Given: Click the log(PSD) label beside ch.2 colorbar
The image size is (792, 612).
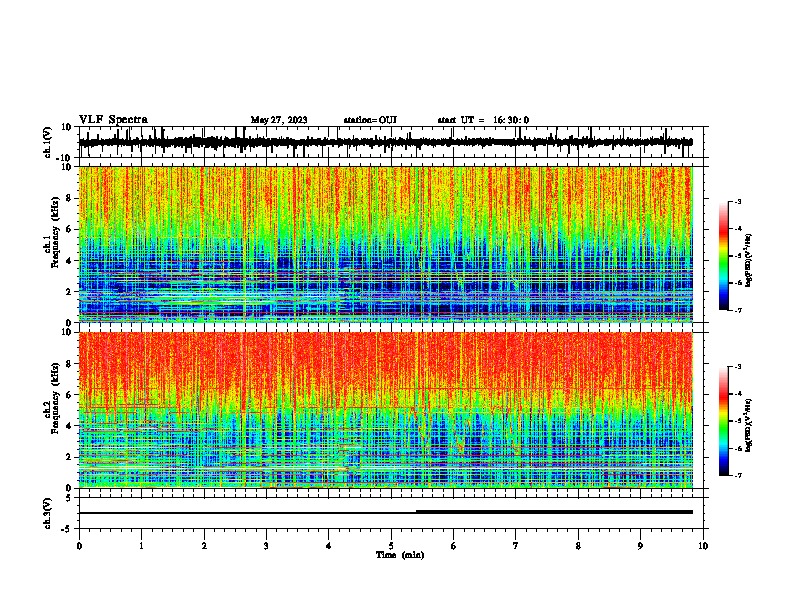Looking at the screenshot, I should pyautogui.click(x=749, y=425).
